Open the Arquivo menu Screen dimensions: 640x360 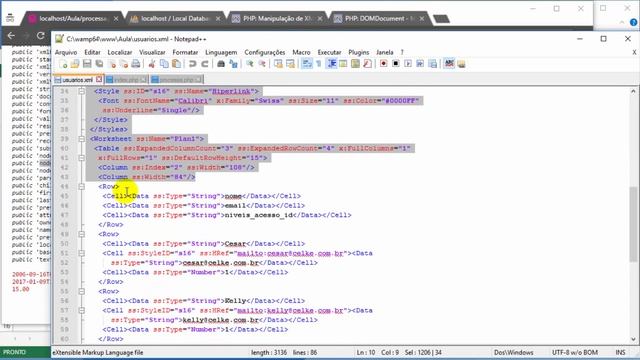click(66, 53)
